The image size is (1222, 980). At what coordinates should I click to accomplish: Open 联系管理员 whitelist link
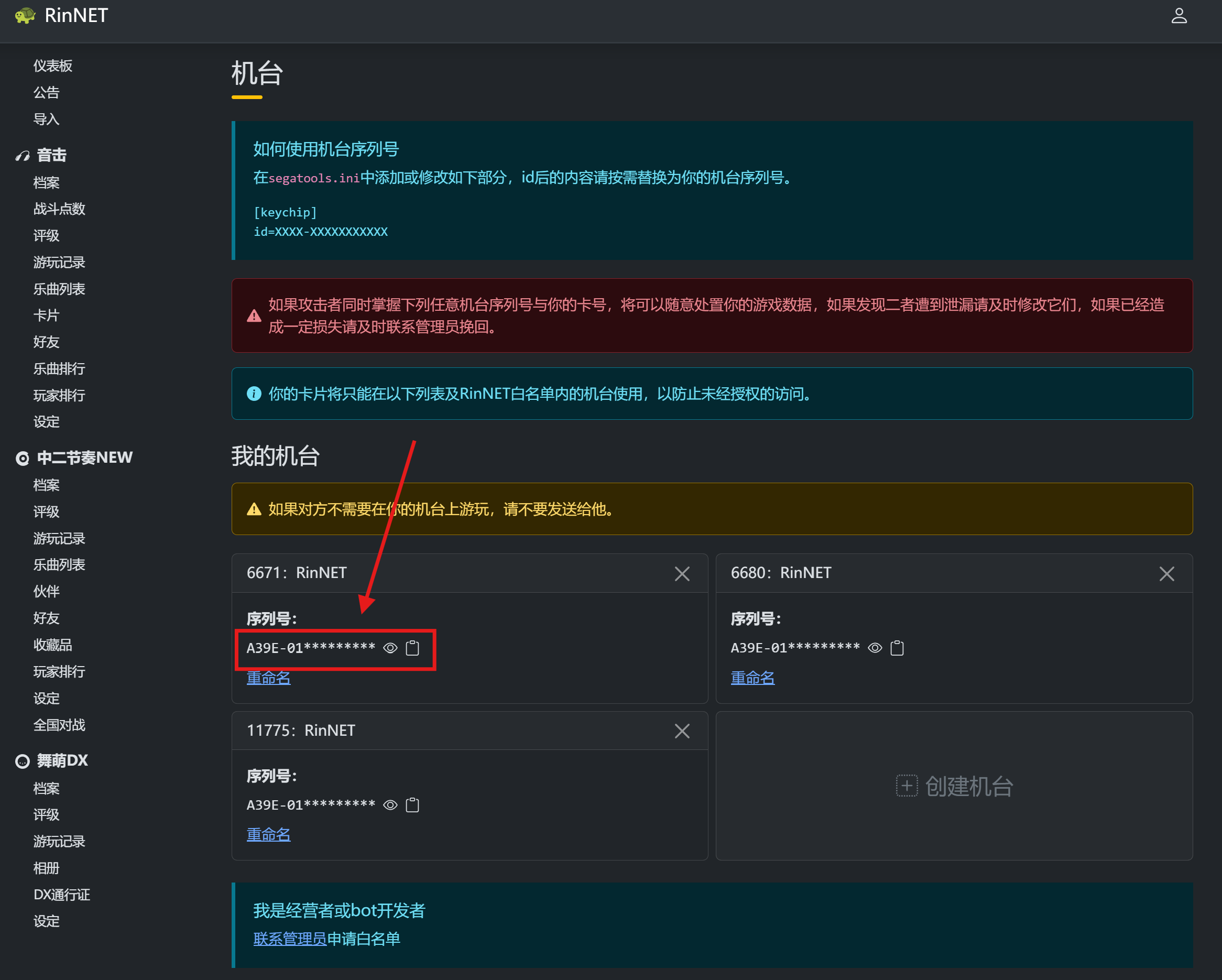290,939
